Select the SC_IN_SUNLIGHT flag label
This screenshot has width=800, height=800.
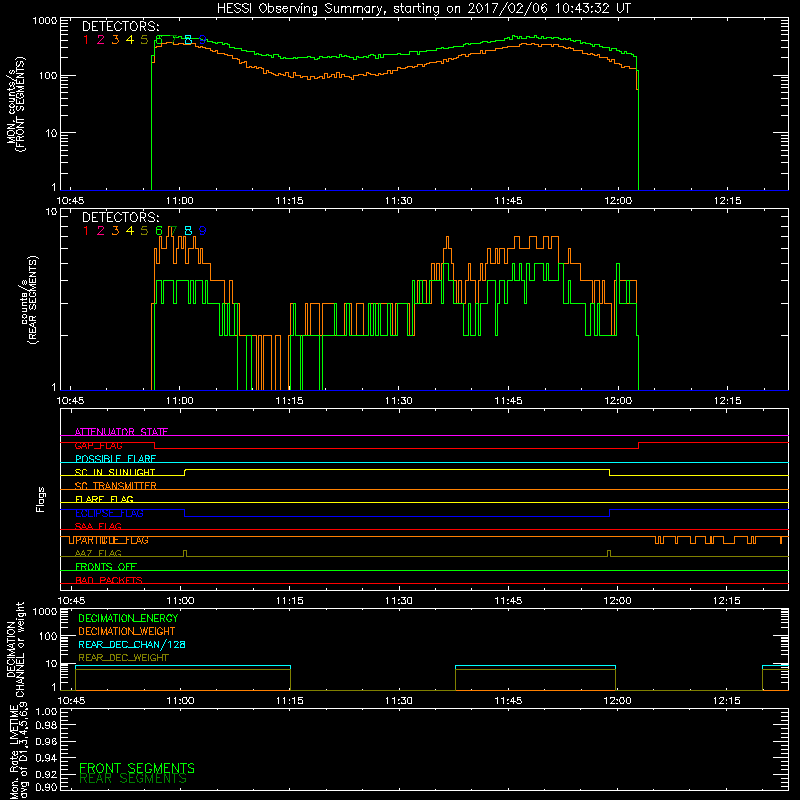click(115, 472)
